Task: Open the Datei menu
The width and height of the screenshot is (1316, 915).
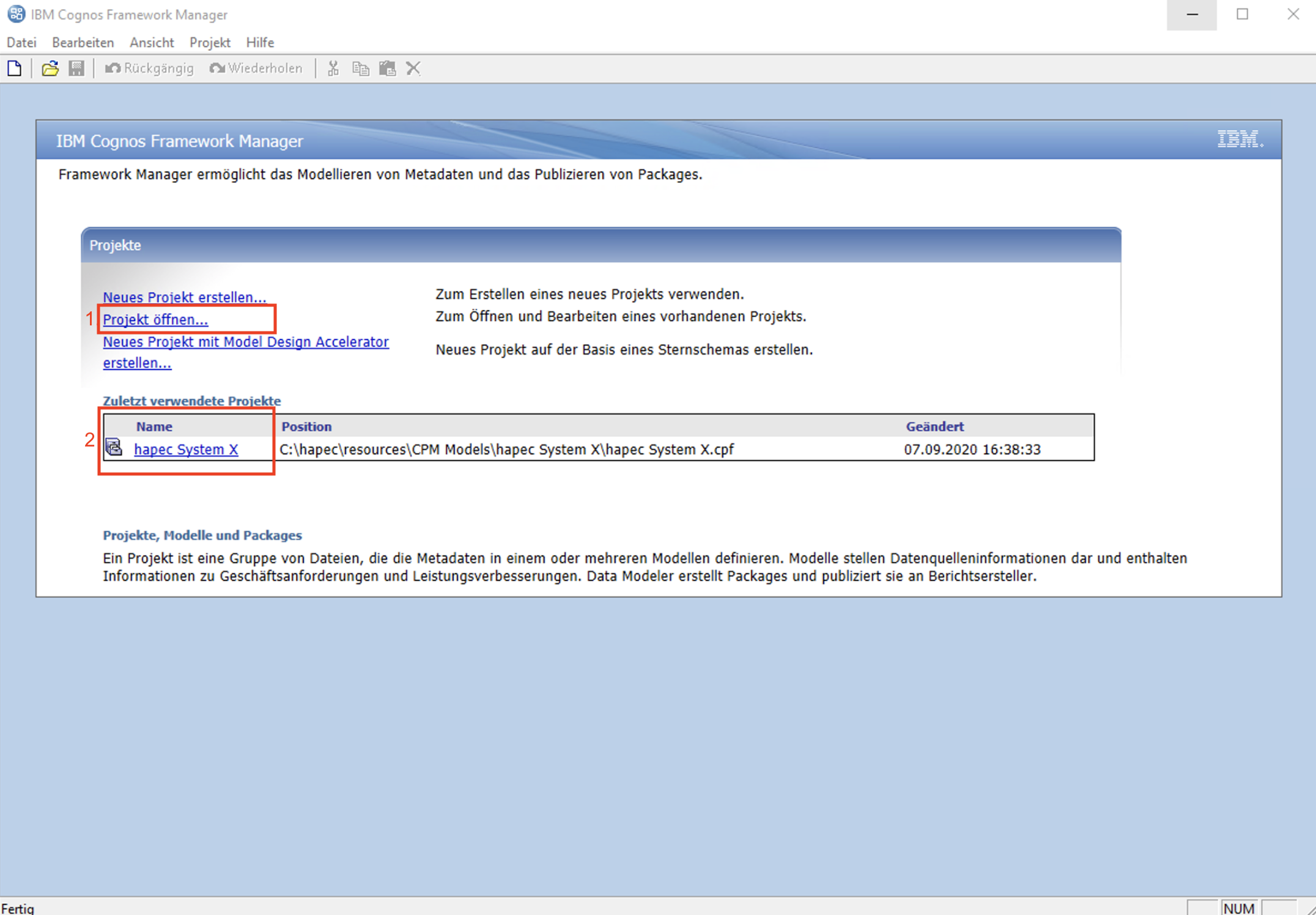Action: 21,42
